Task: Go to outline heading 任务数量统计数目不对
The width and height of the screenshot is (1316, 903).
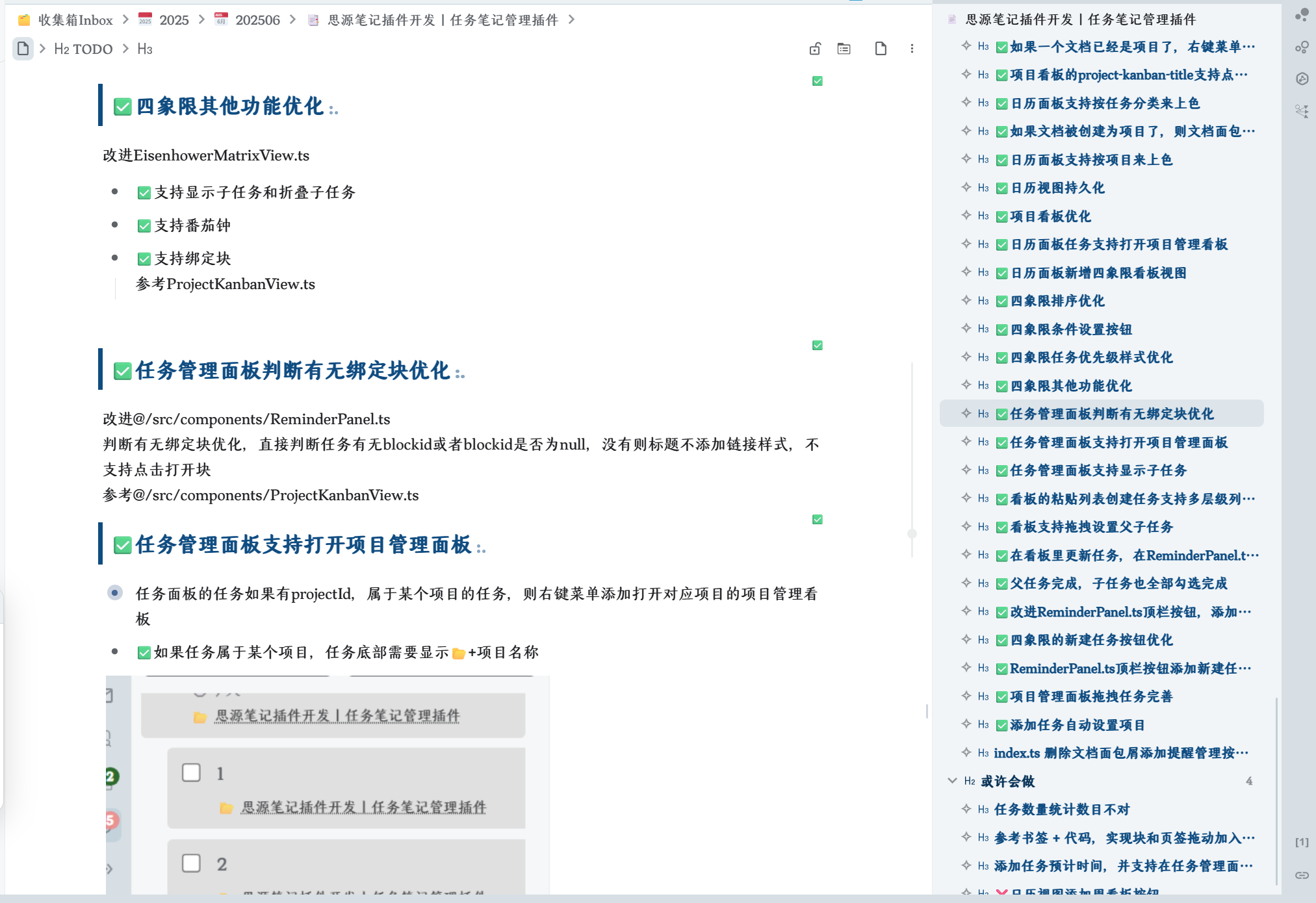Action: (1061, 809)
